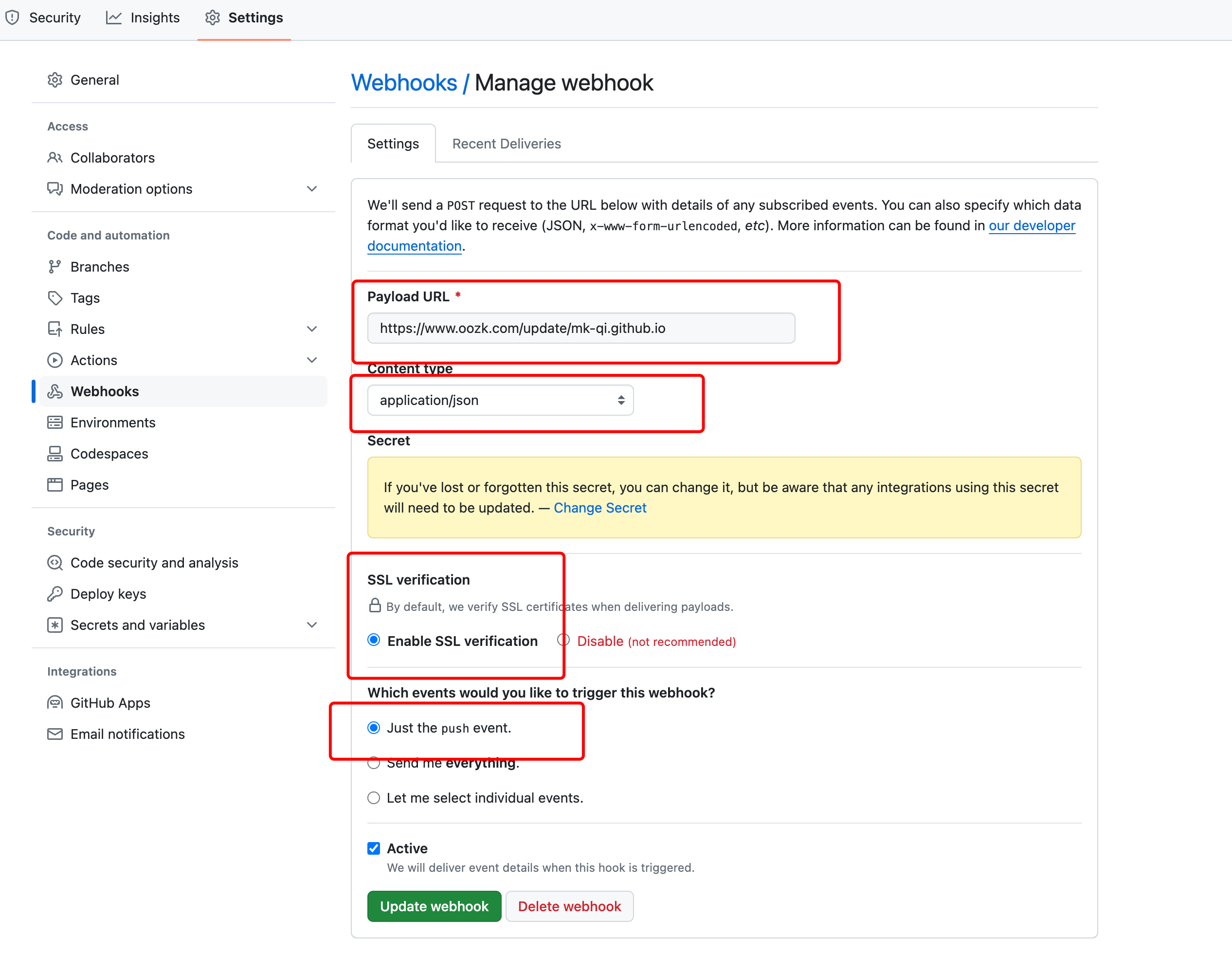
Task: Click the Branches git-branch icon
Action: [54, 266]
